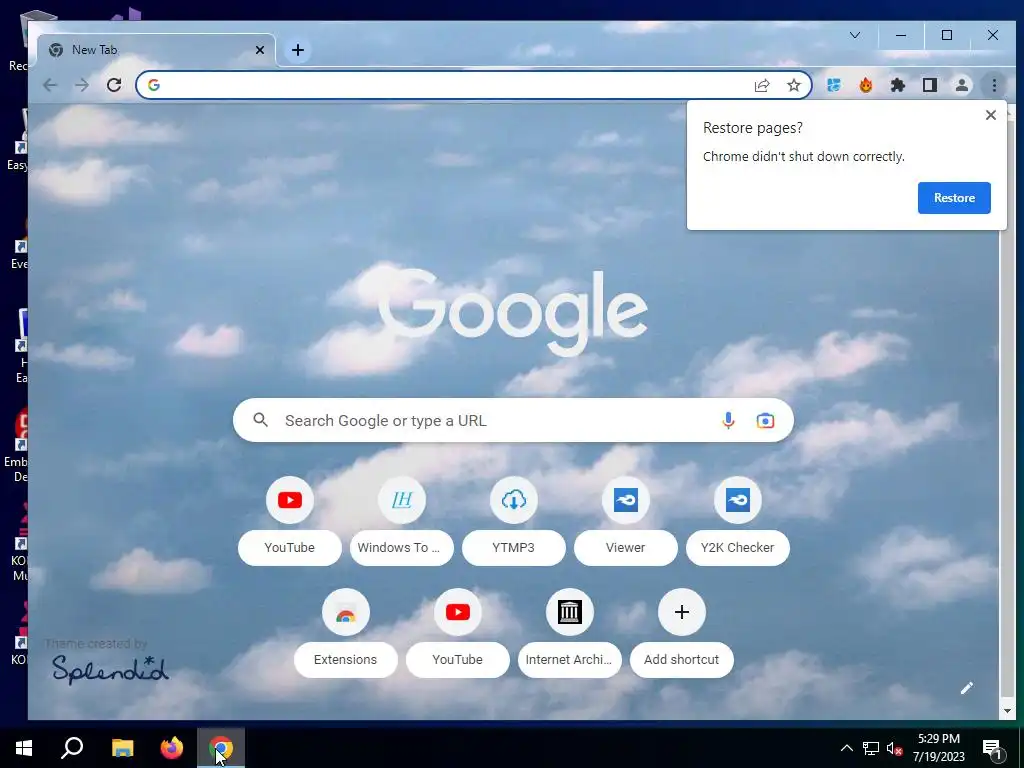The height and width of the screenshot is (768, 1024).
Task: Open the Internet Archive shortcut
Action: point(569,635)
